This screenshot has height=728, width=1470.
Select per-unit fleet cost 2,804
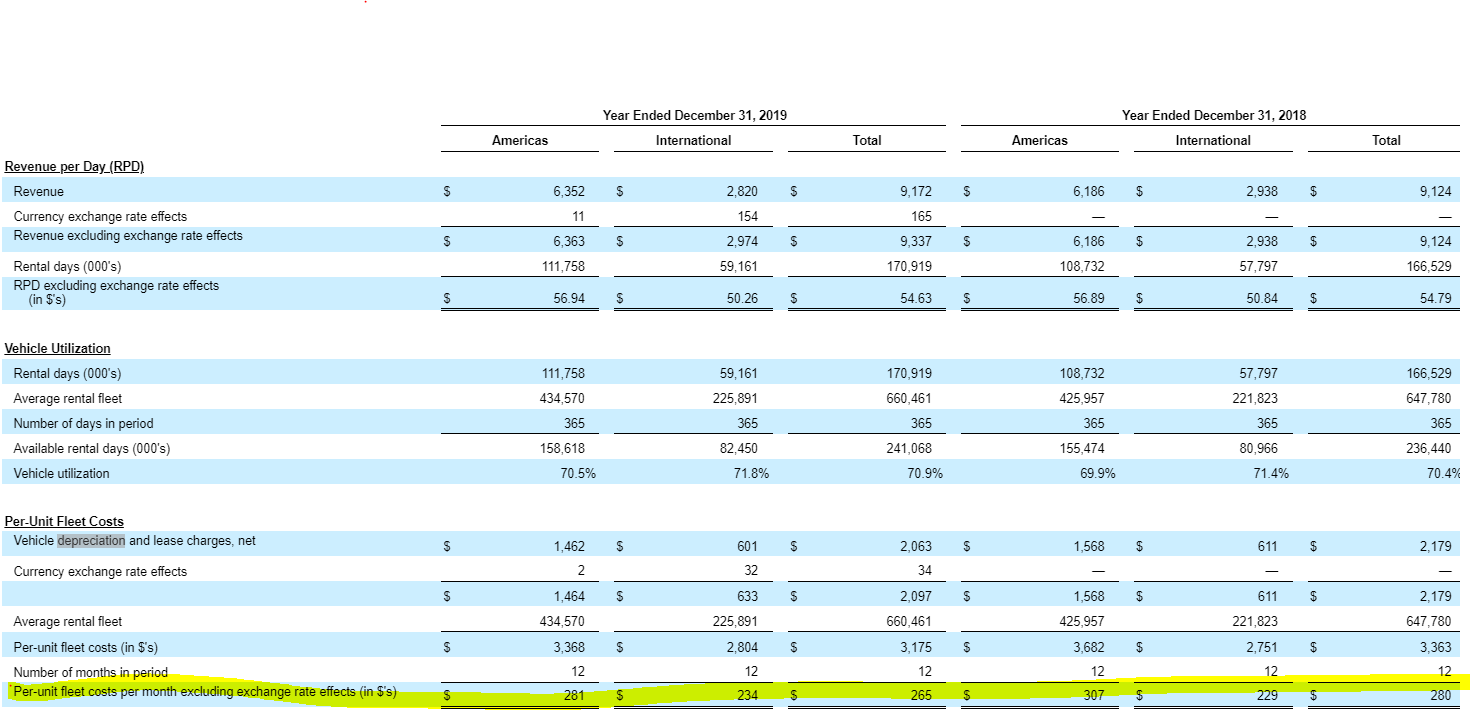pyautogui.click(x=741, y=647)
